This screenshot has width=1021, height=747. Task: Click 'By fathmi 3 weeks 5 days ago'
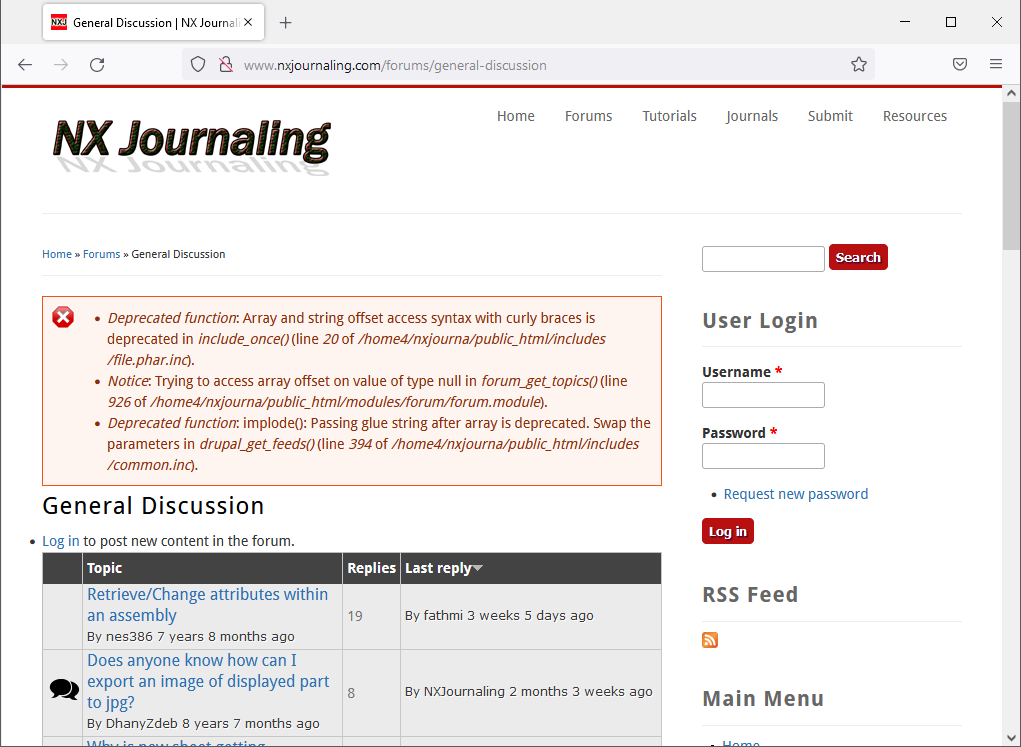pos(499,615)
